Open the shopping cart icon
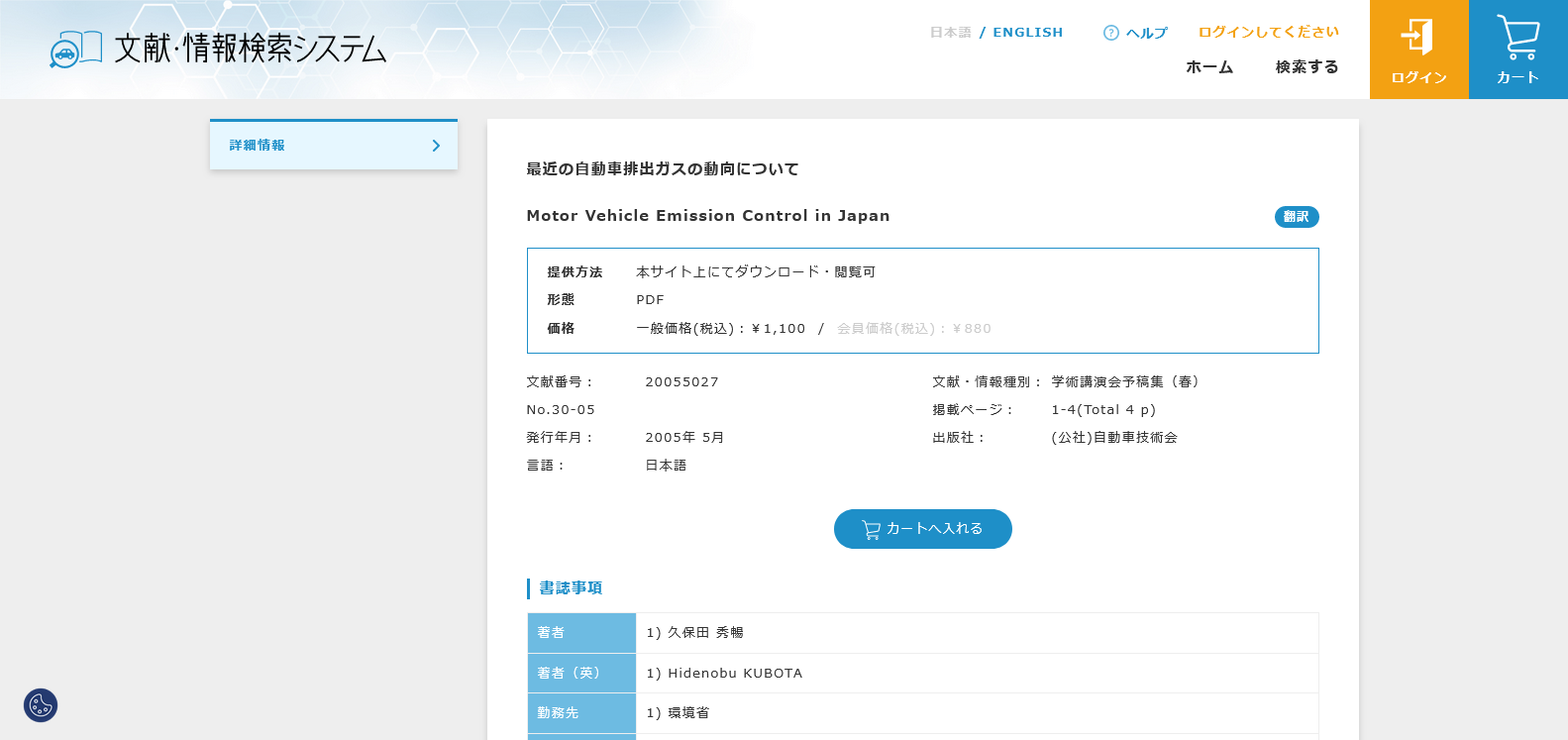Screen dimensions: 1568x740 tap(1517, 37)
